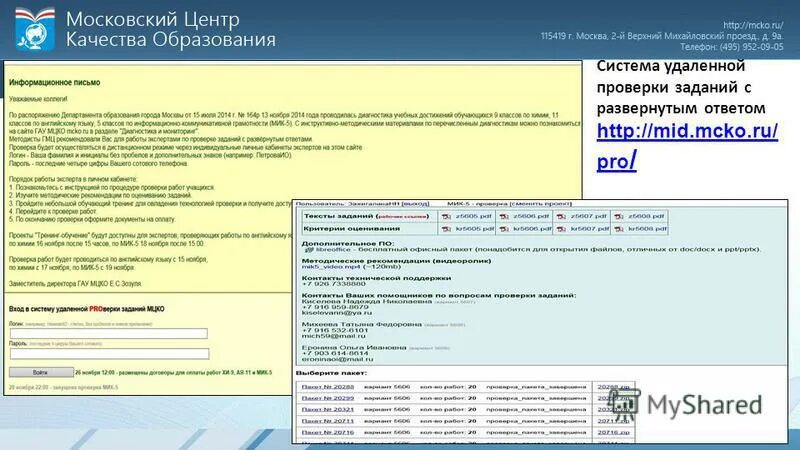Open the kr5607.pdf criteria file
The width and height of the screenshot is (800, 450).
tap(590, 229)
